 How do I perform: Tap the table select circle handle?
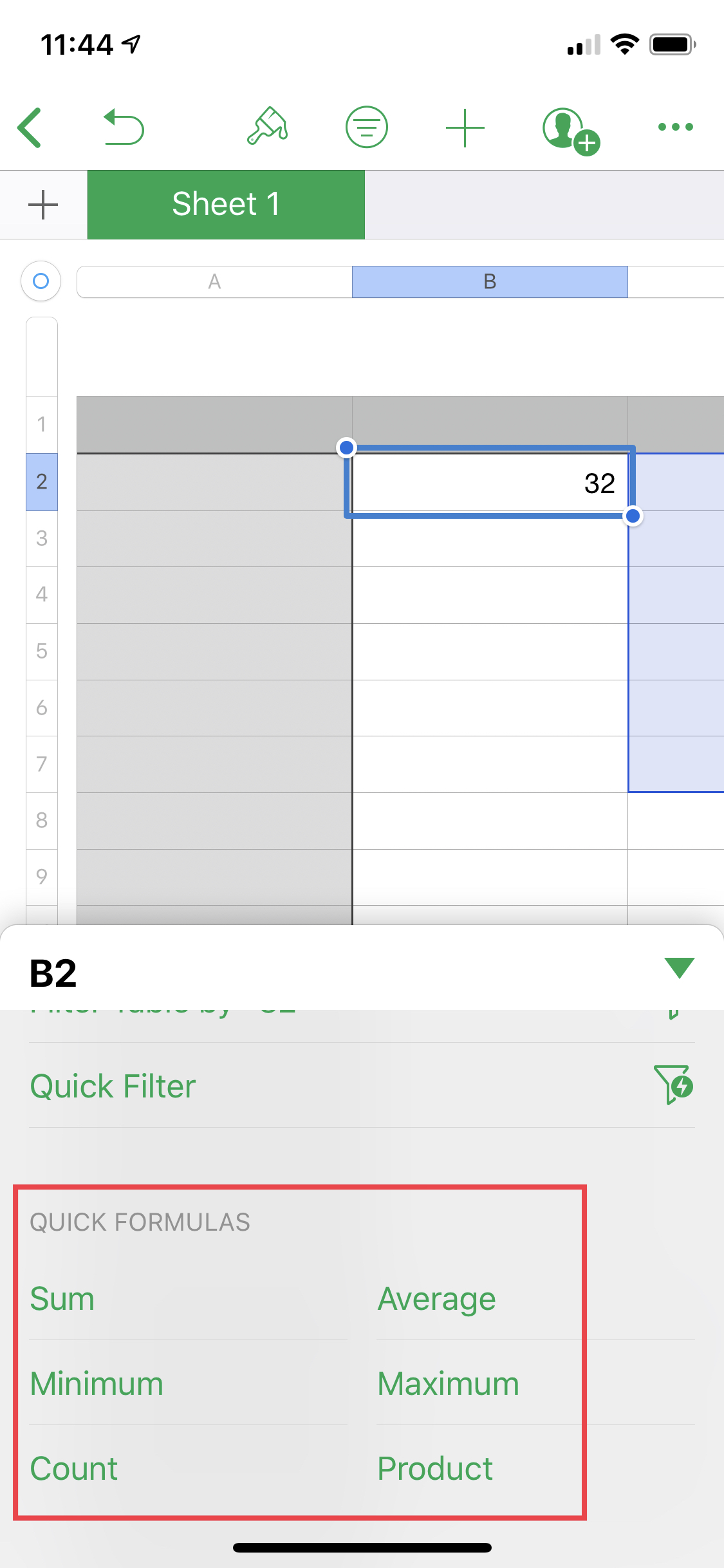(x=41, y=281)
